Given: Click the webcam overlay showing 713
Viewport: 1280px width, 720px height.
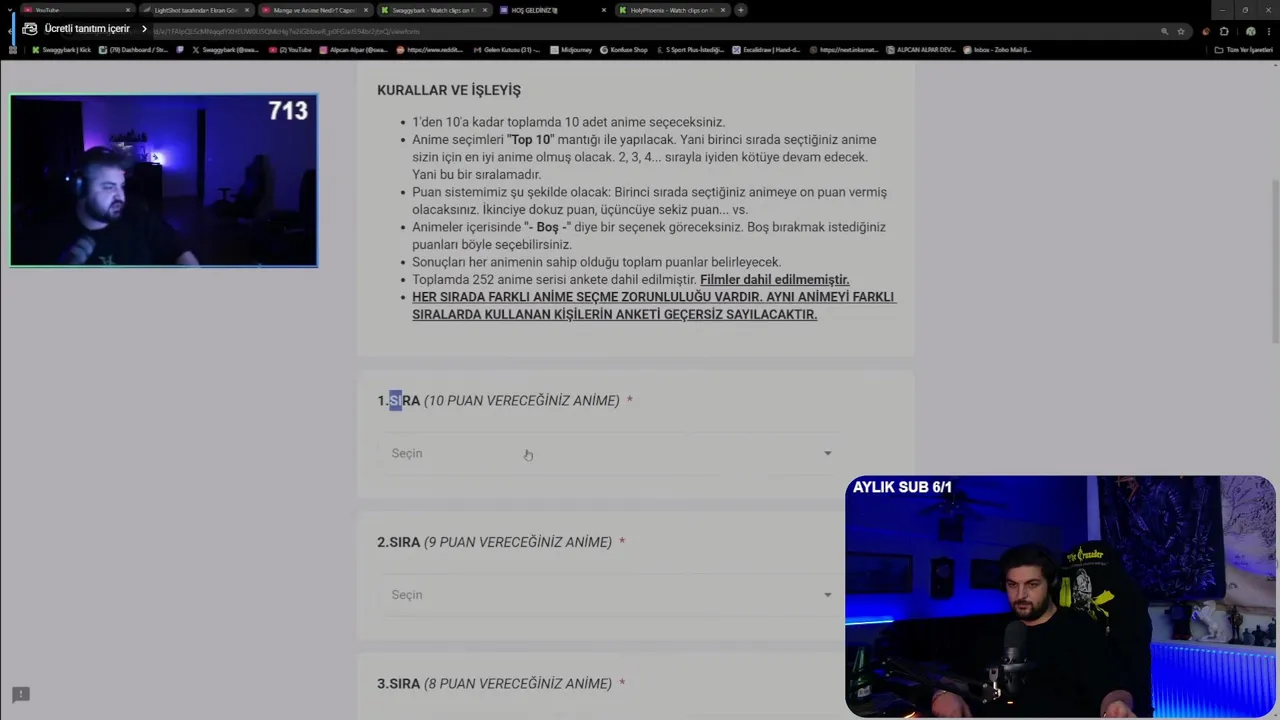Looking at the screenshot, I should [164, 181].
